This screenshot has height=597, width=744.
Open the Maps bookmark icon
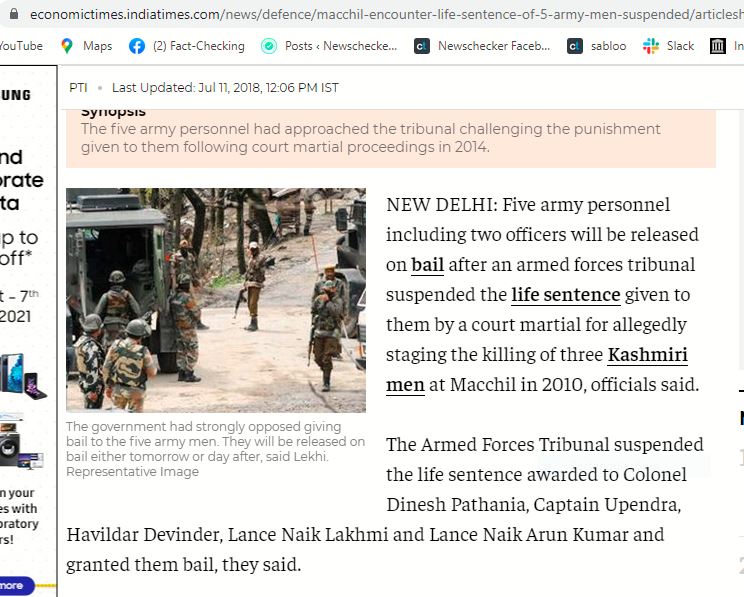pyautogui.click(x=67, y=46)
